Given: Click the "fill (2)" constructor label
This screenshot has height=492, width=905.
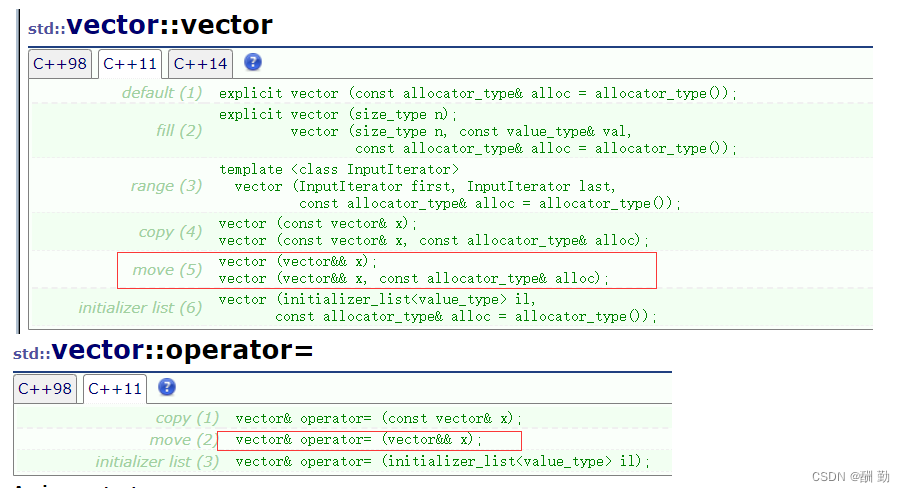Looking at the screenshot, I should click(179, 130).
